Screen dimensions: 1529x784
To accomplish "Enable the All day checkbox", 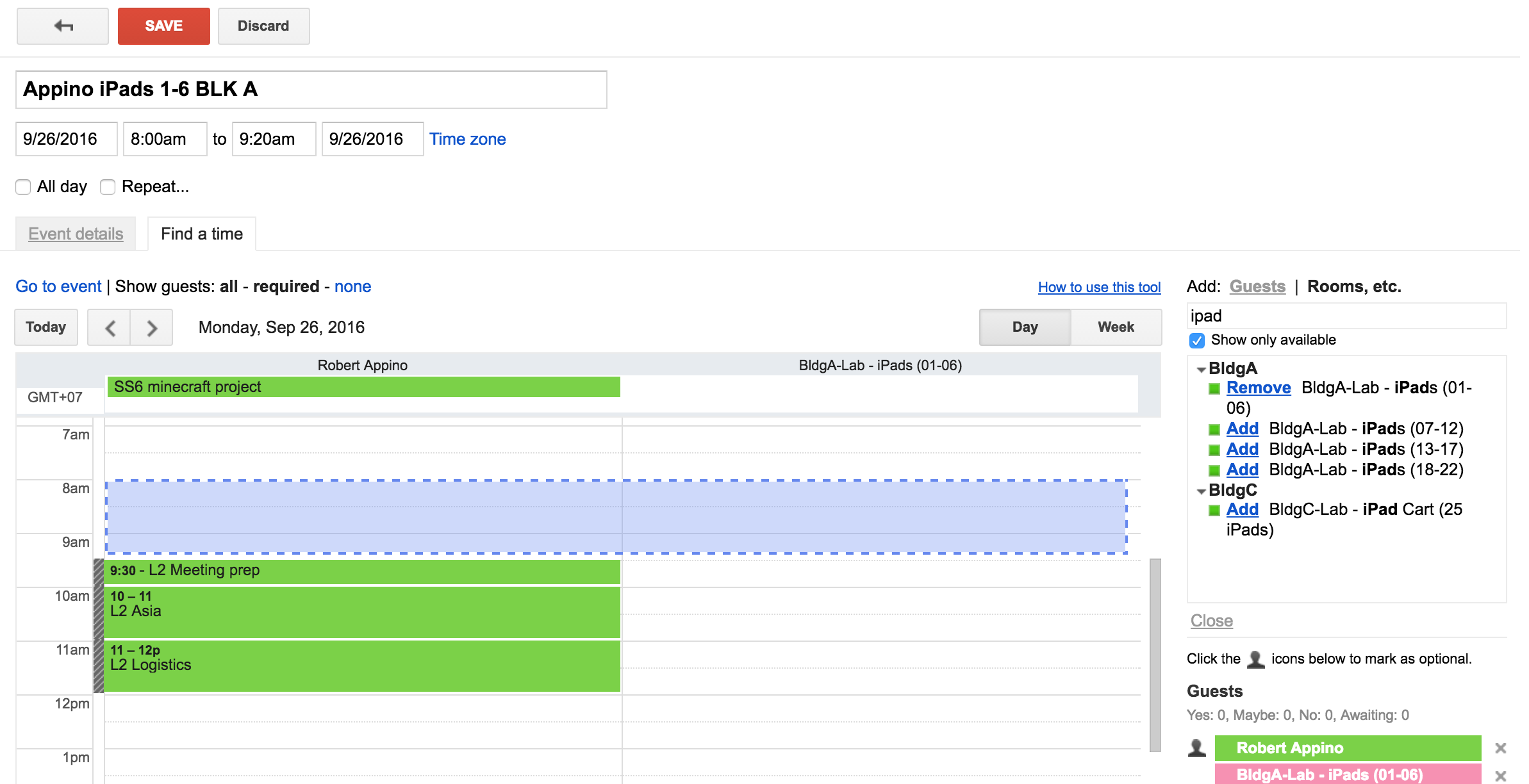I will 23,187.
